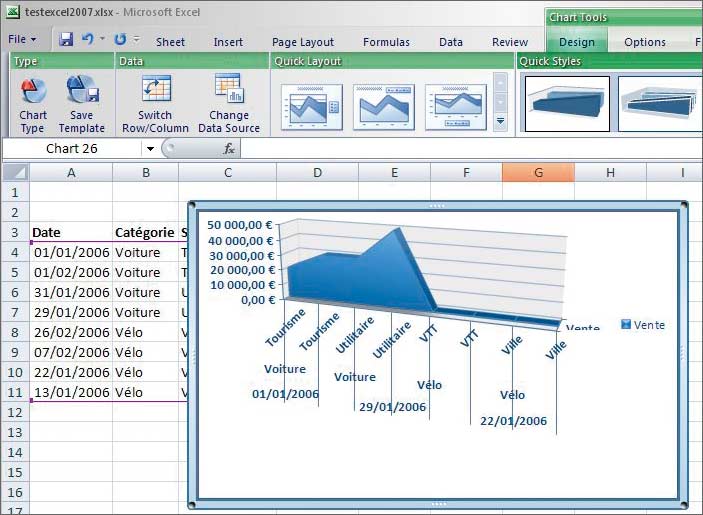Apply the first Quick Layout thumbnail

pos(312,106)
